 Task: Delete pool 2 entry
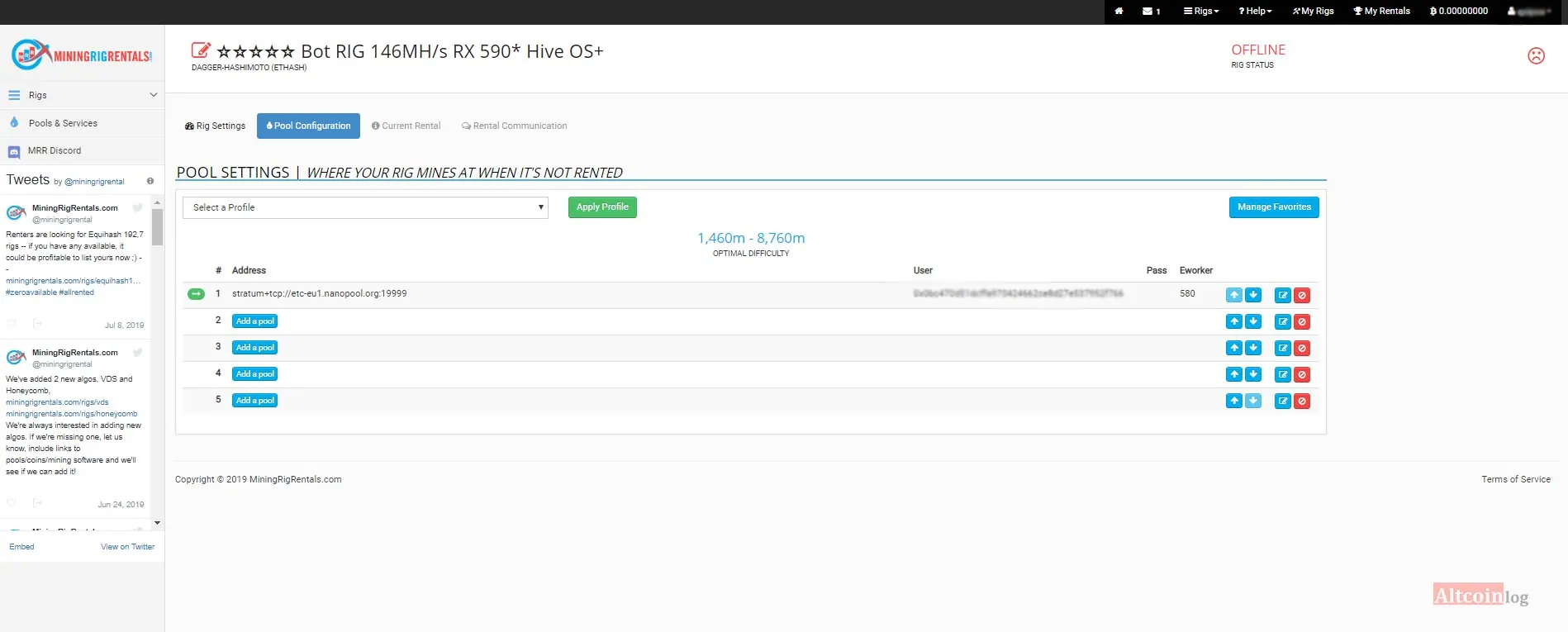(x=1302, y=321)
